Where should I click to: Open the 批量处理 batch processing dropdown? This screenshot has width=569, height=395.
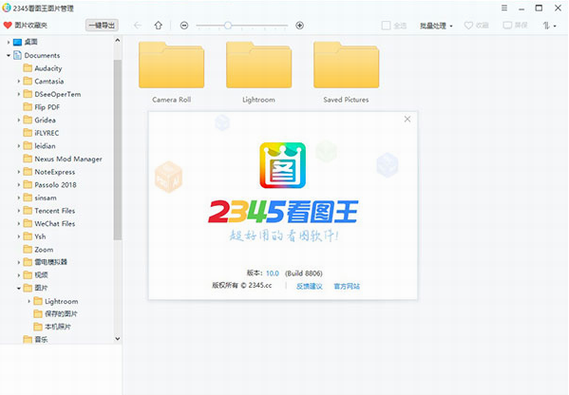pyautogui.click(x=436, y=26)
